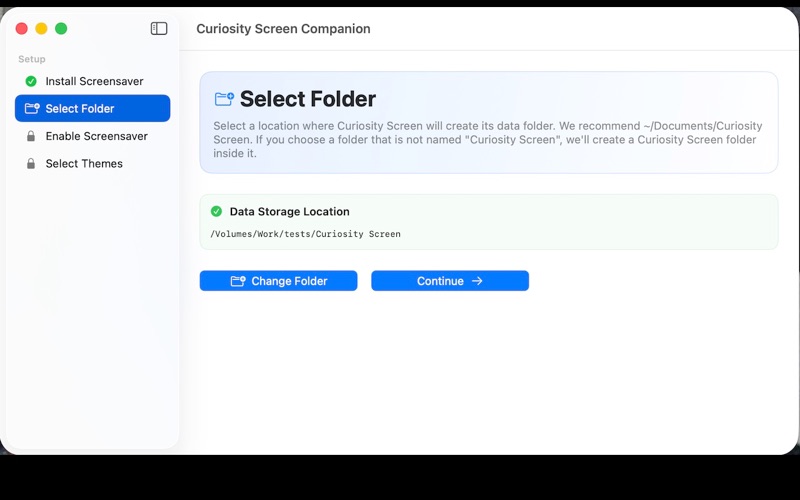The image size is (800, 500).
Task: Click the Data Storage Location label
Action: tap(289, 211)
